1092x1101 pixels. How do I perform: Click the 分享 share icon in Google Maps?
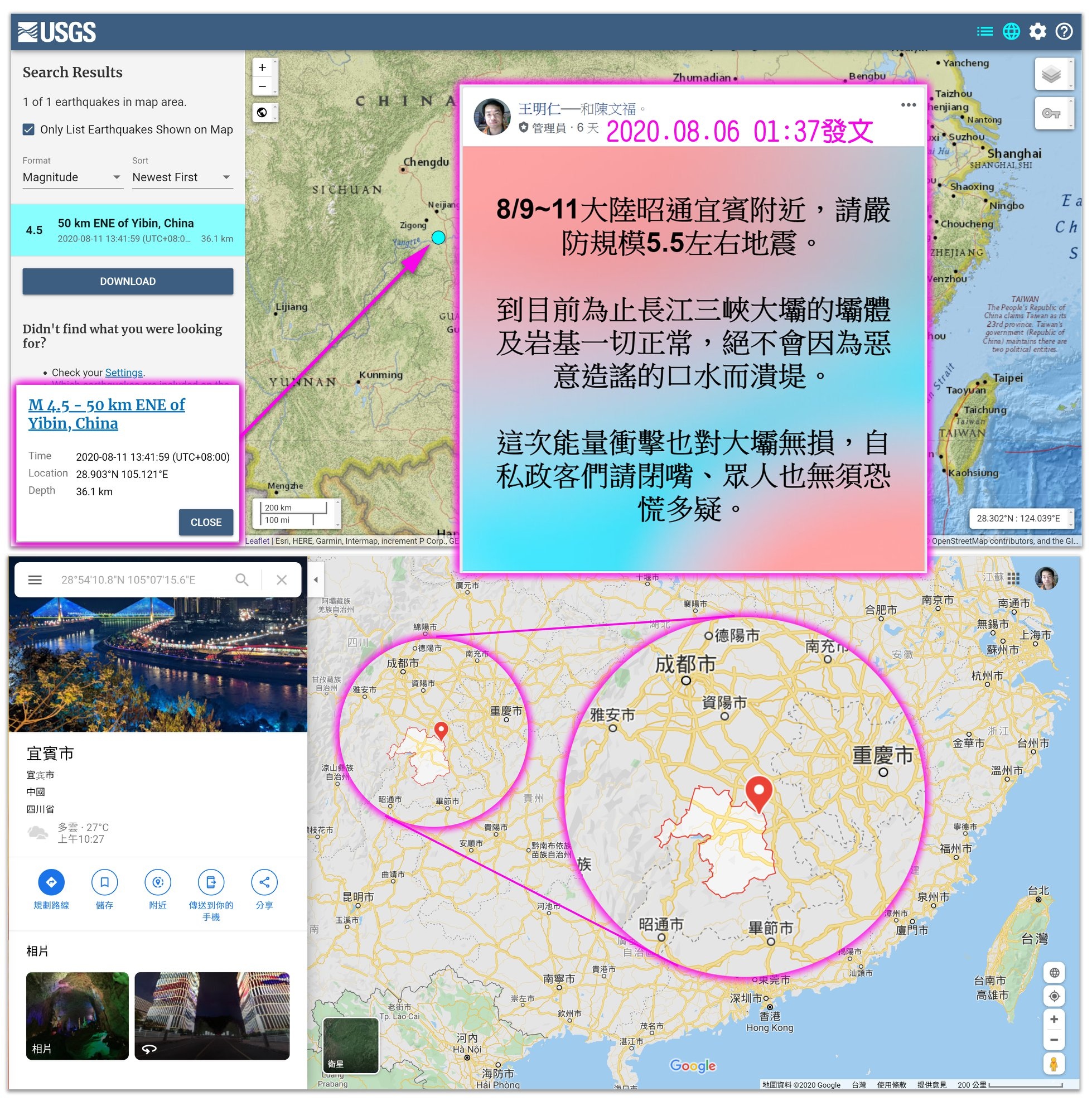[x=264, y=882]
